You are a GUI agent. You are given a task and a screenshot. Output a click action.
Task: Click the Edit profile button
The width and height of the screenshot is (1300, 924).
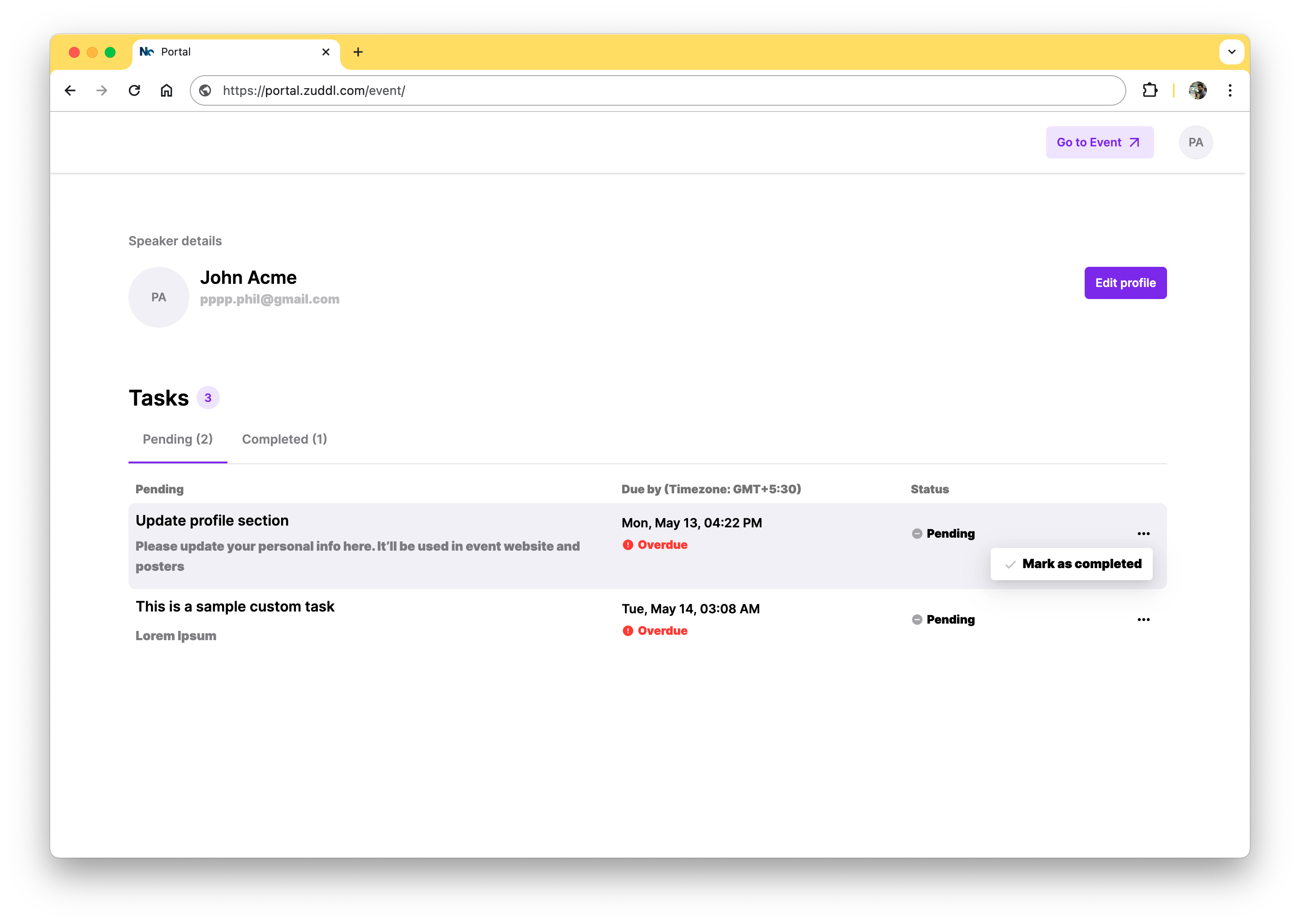[x=1125, y=283]
